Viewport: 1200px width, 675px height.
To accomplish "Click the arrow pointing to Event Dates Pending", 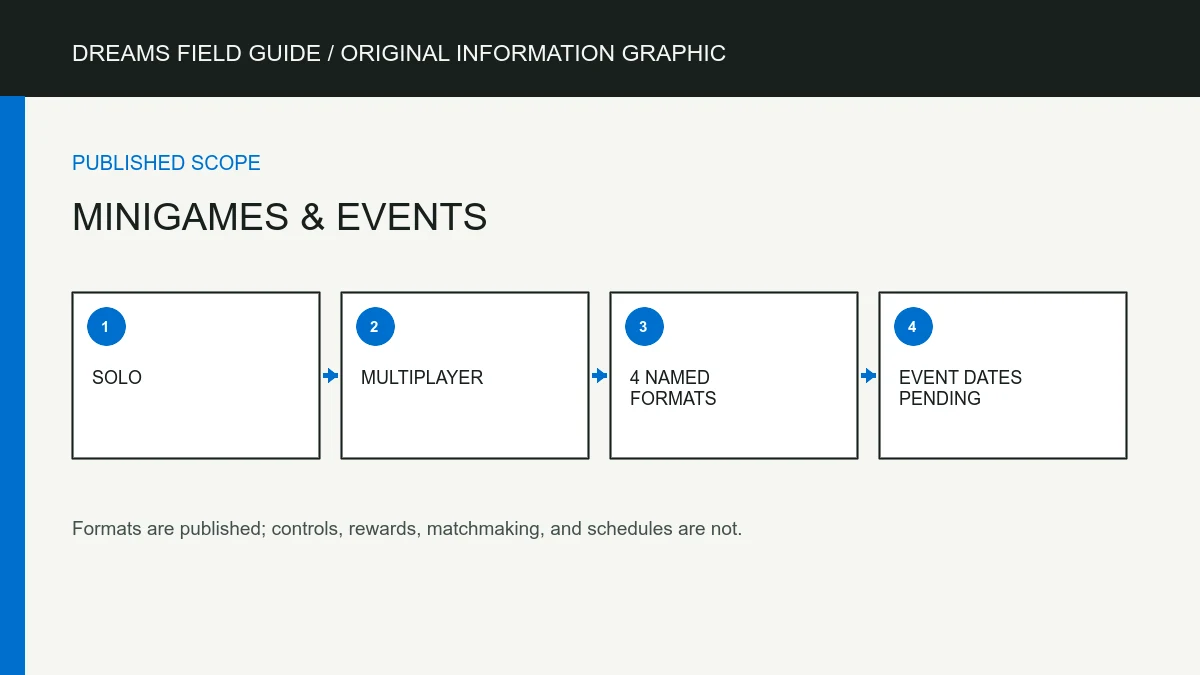I will 868,376.
